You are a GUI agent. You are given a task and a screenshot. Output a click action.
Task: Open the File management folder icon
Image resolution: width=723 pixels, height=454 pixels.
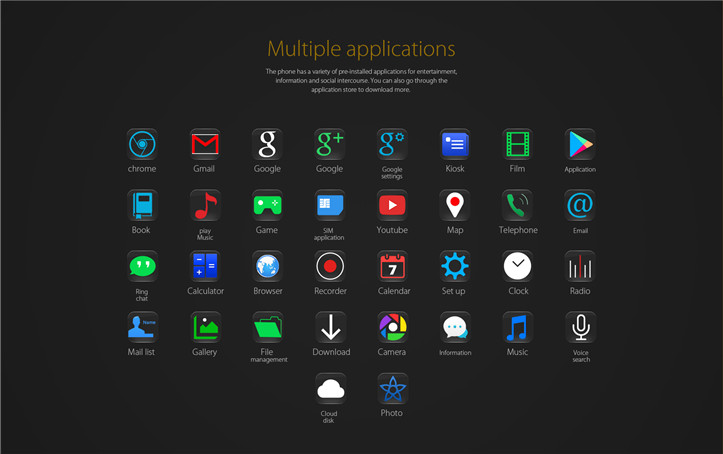pyautogui.click(x=267, y=327)
